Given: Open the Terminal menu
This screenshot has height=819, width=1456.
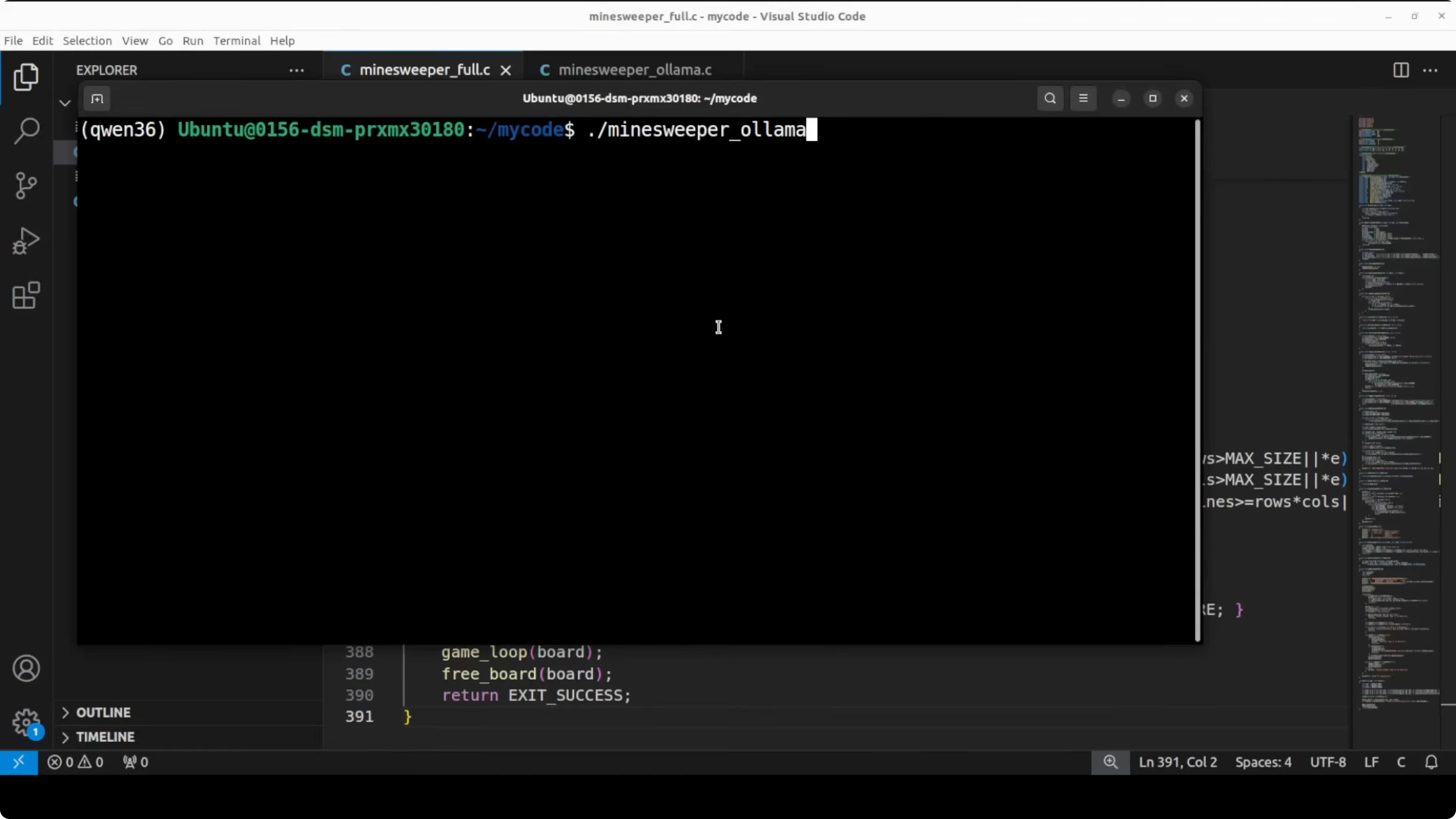Looking at the screenshot, I should click(236, 41).
